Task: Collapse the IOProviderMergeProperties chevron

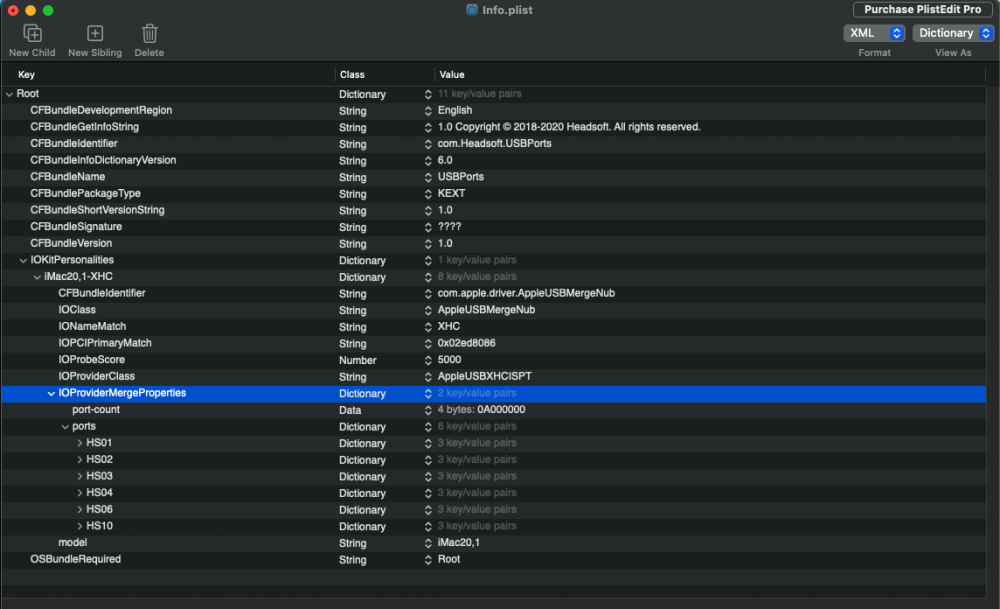Action: click(51, 393)
